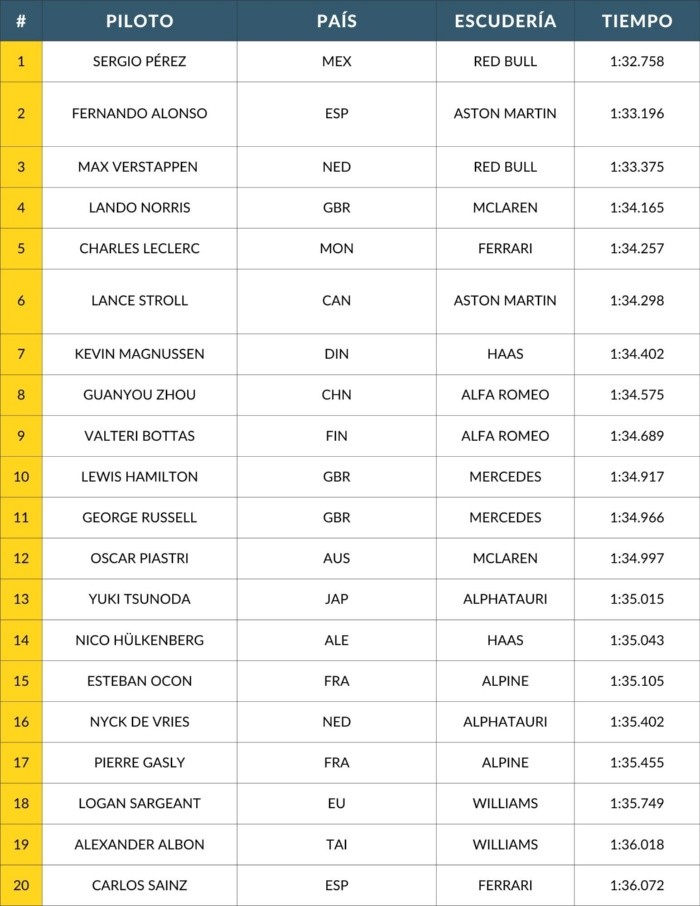Select the LEWIS HAMILTON name cell
700x906 pixels.
139,477
